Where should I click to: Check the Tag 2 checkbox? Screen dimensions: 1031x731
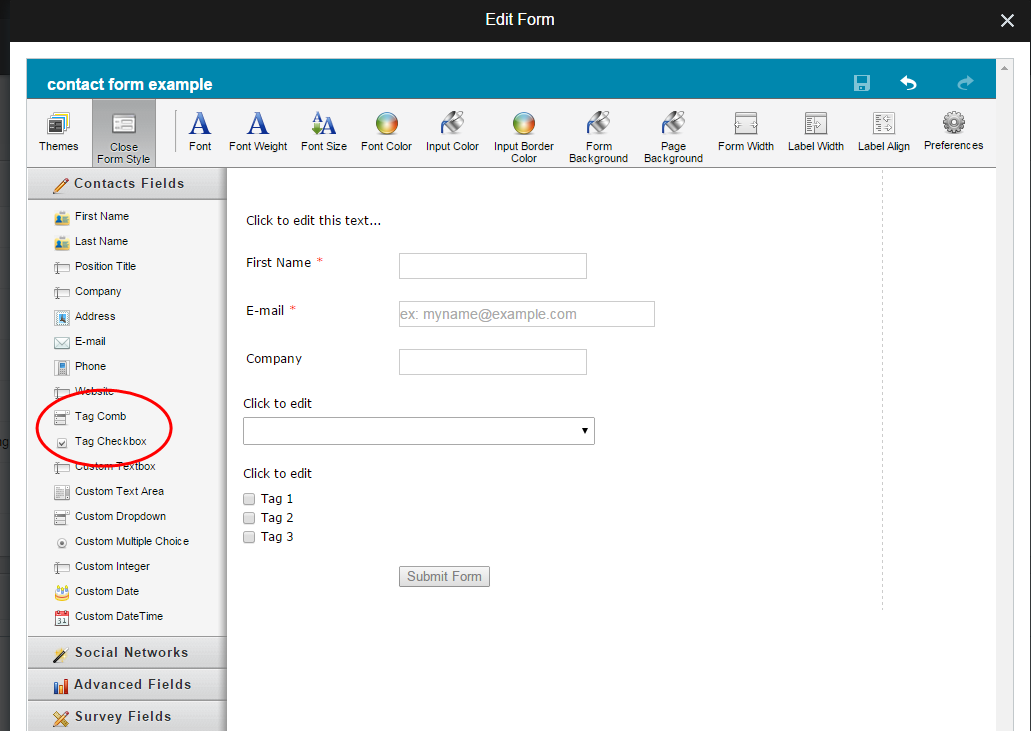tap(249, 518)
